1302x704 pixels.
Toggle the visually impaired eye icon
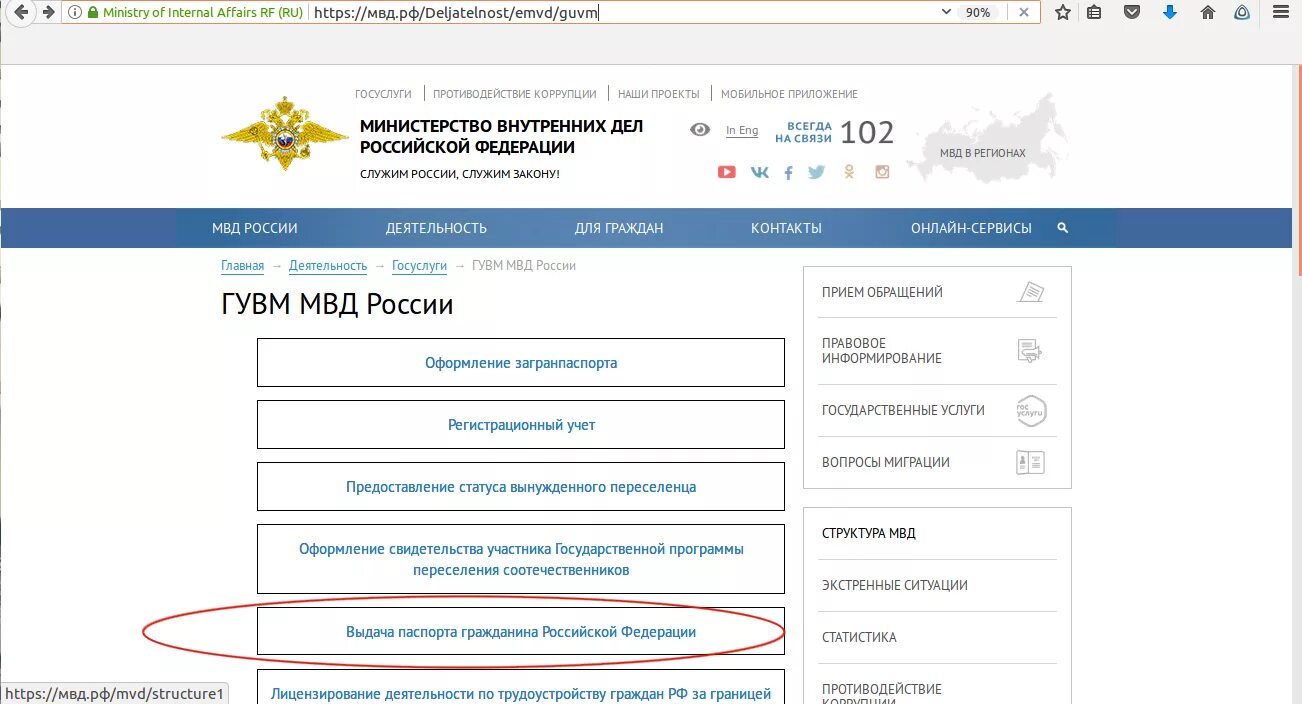click(700, 130)
